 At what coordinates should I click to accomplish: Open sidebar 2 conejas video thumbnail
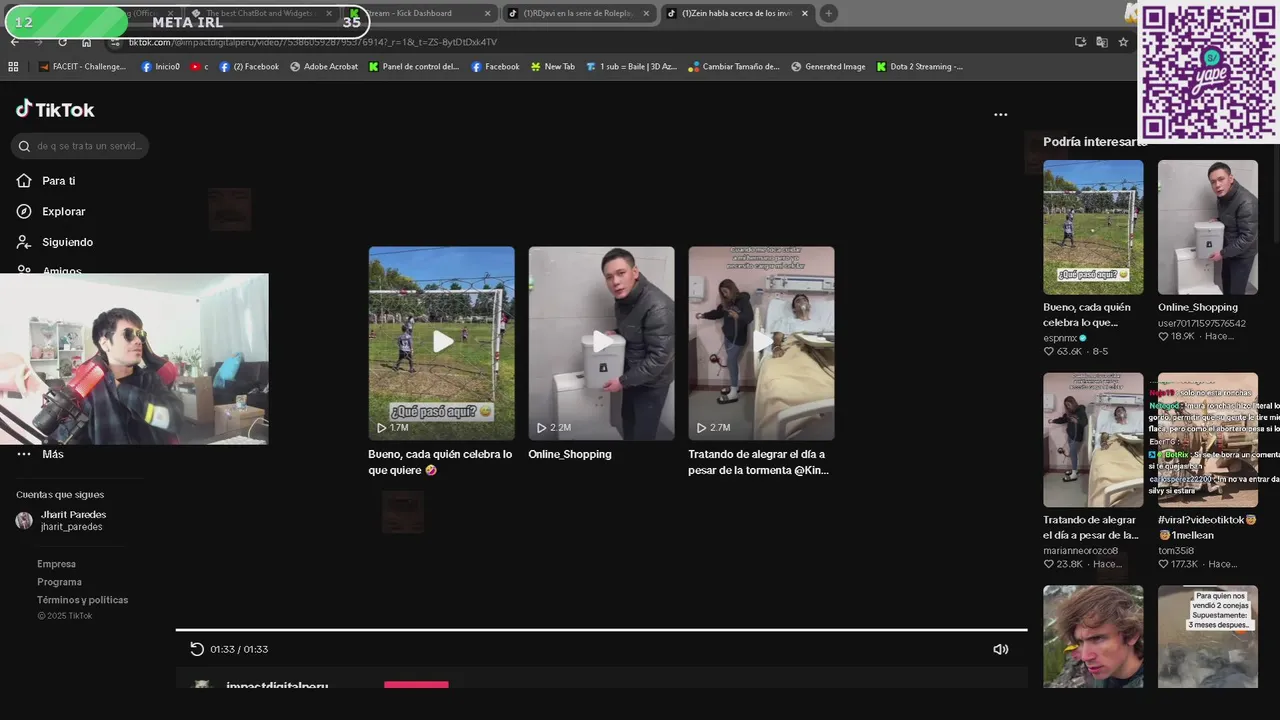click(x=1208, y=636)
